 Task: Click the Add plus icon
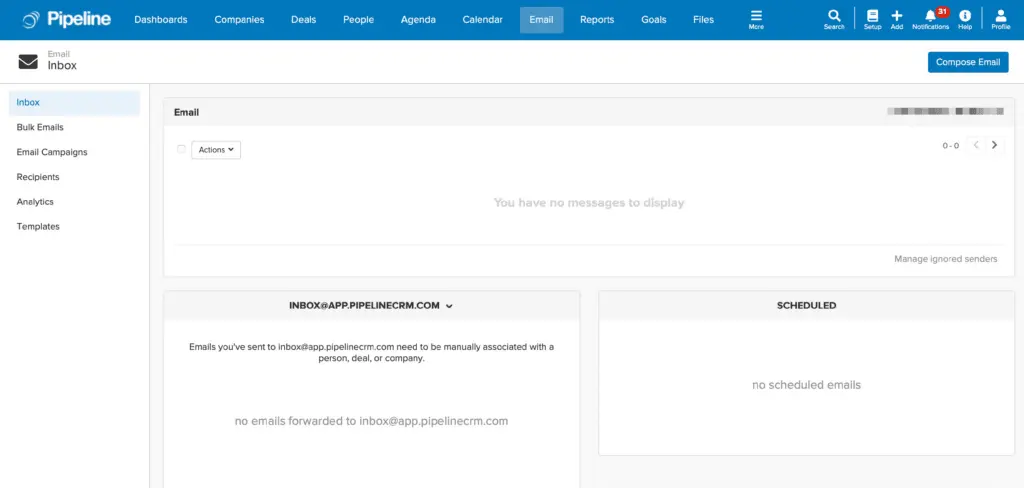pyautogui.click(x=897, y=20)
